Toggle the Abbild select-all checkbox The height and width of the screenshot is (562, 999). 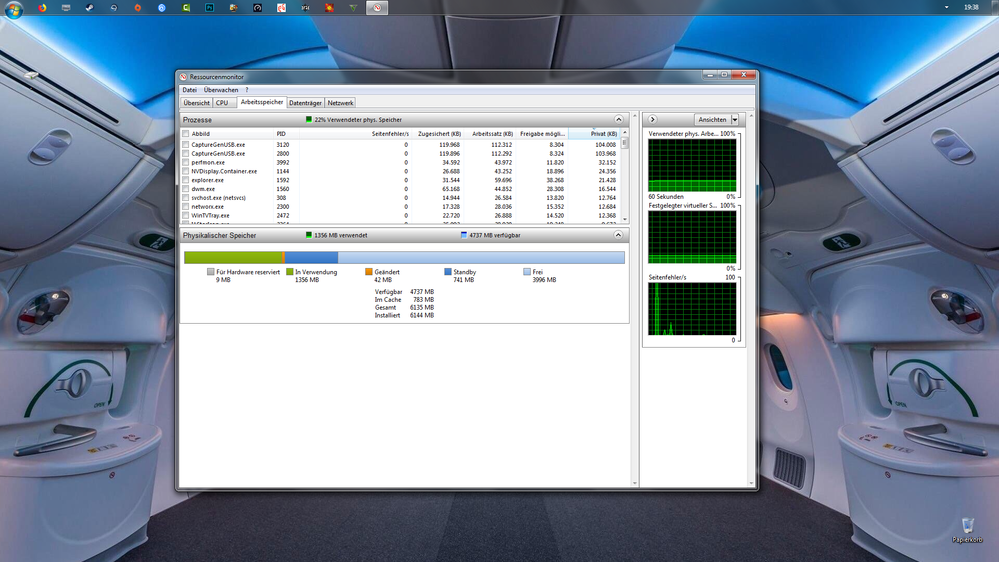[185, 134]
